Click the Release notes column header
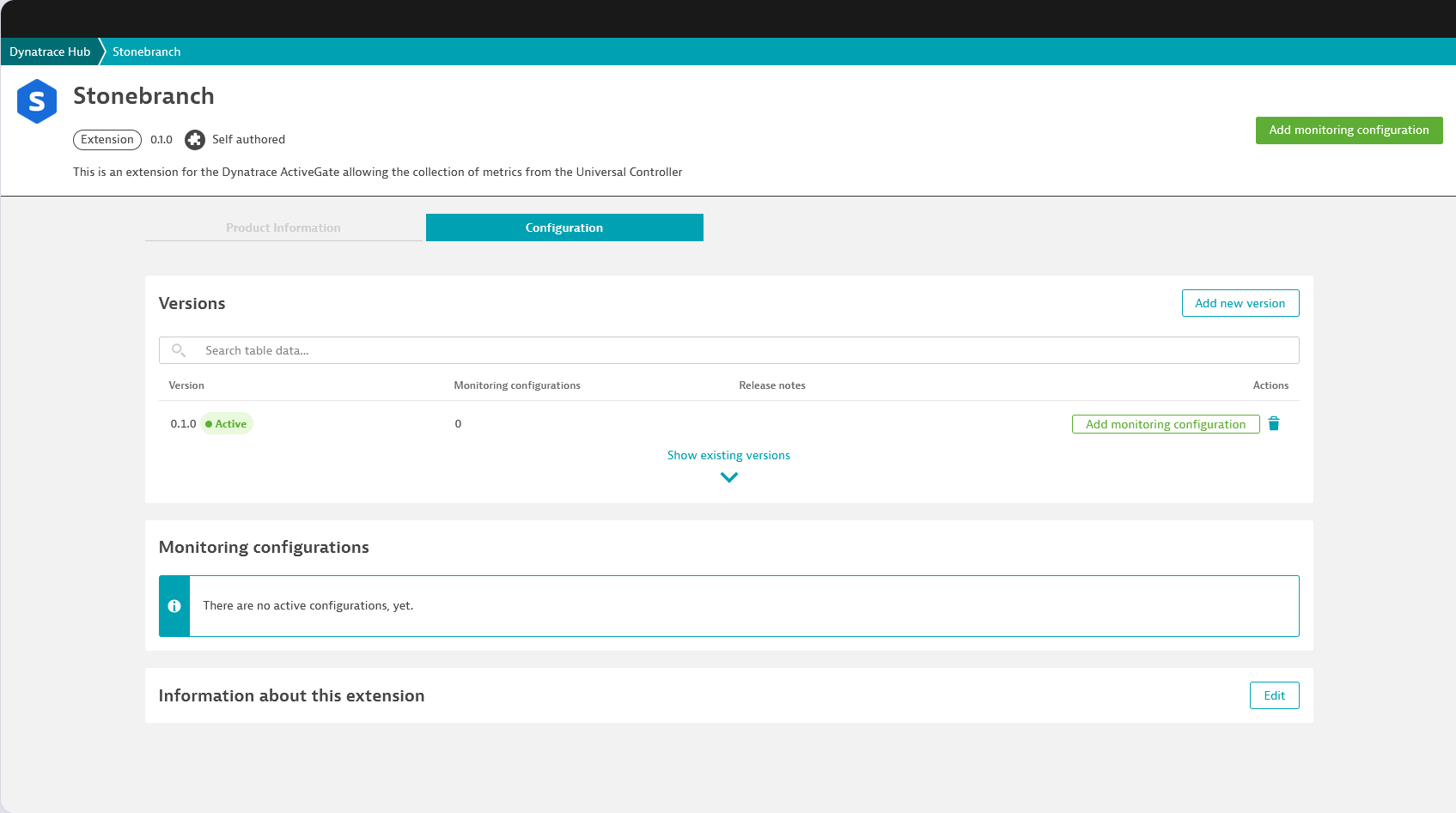This screenshot has width=1456, height=813. click(x=772, y=385)
